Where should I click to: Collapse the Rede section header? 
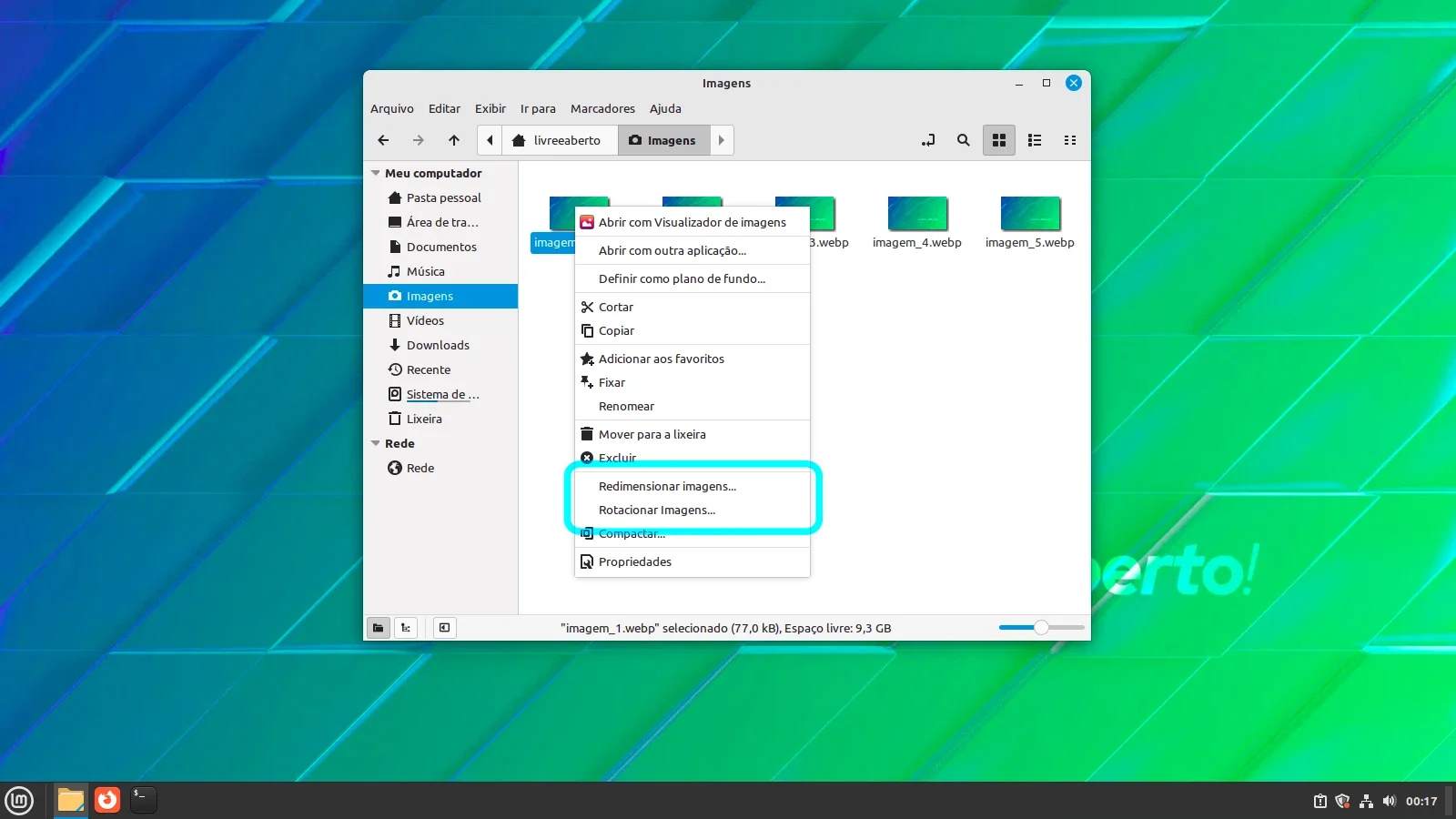(x=376, y=443)
